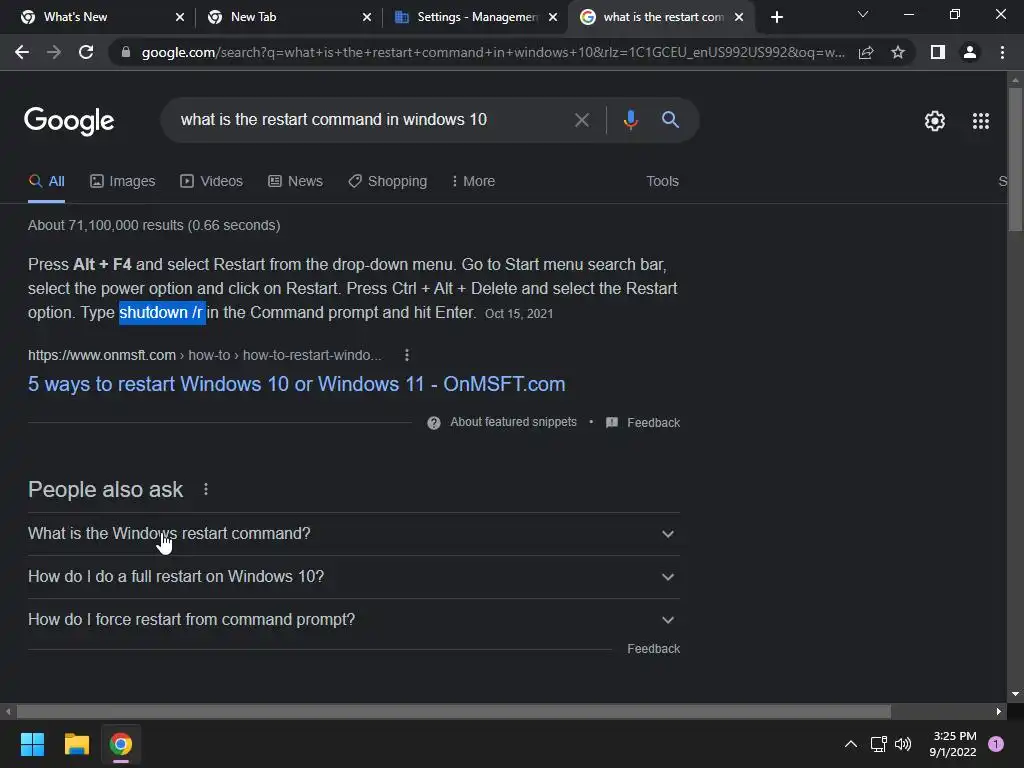Click the scroll left arrow
Image resolution: width=1024 pixels, height=768 pixels.
click(8, 712)
